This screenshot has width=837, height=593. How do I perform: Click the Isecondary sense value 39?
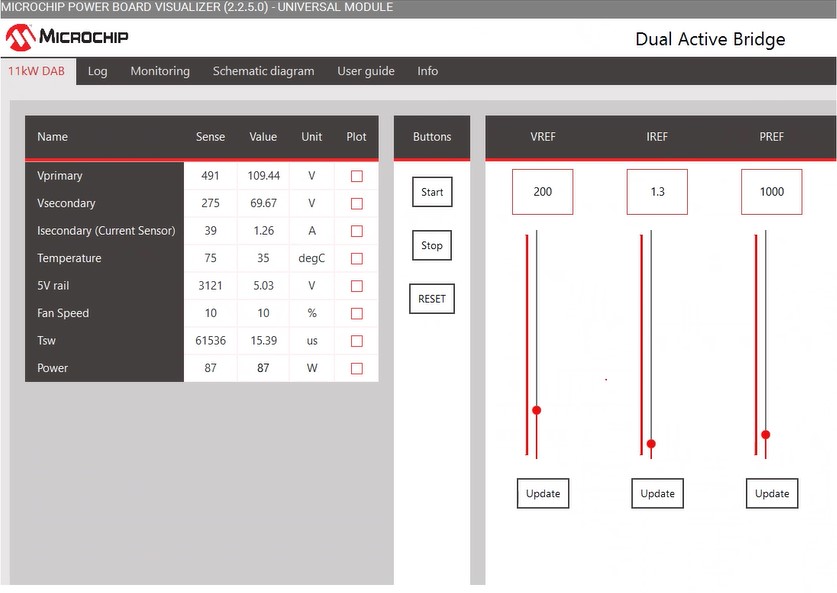tap(210, 231)
